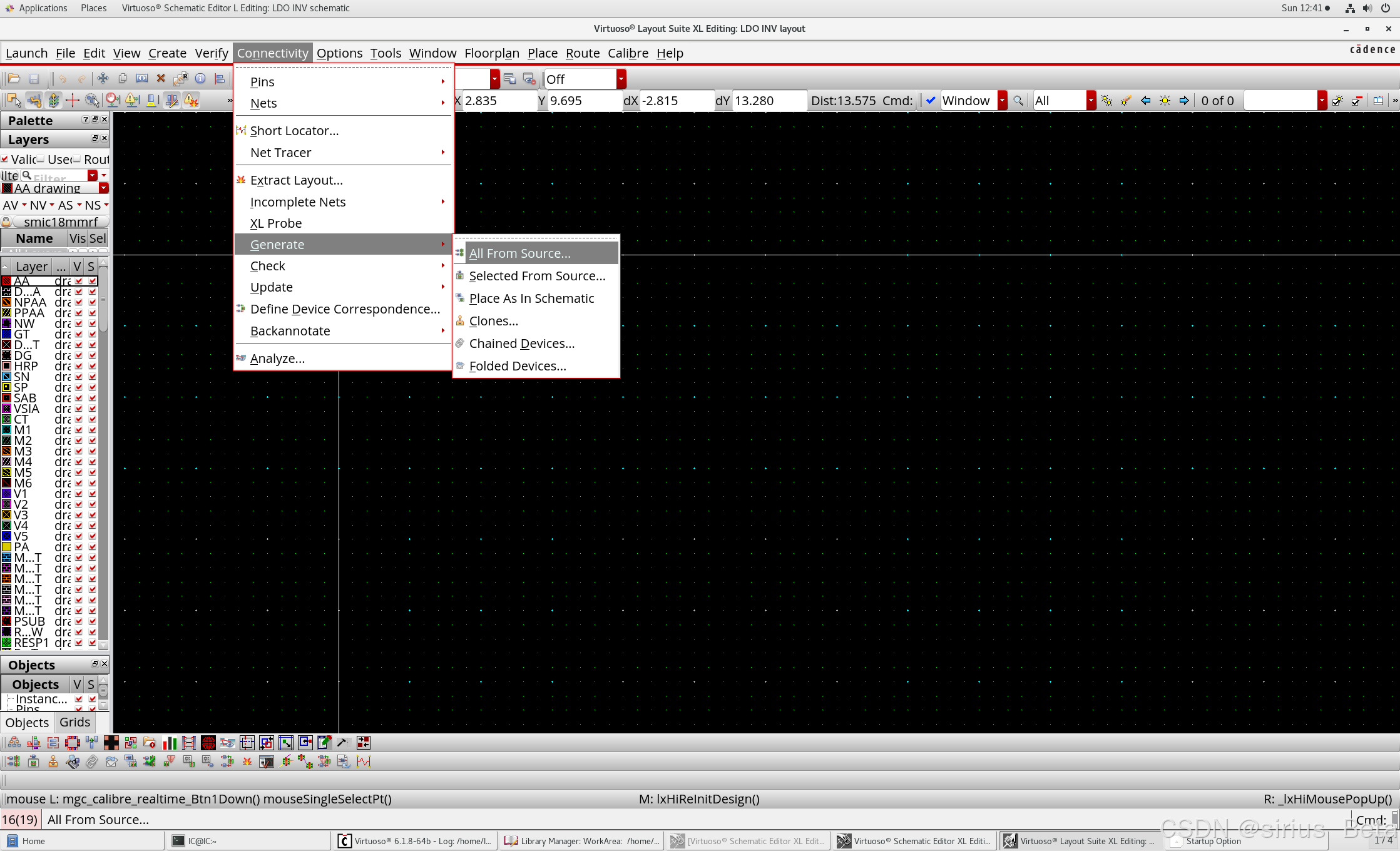Switch to the Grids tab
The image size is (1400, 851).
75,722
